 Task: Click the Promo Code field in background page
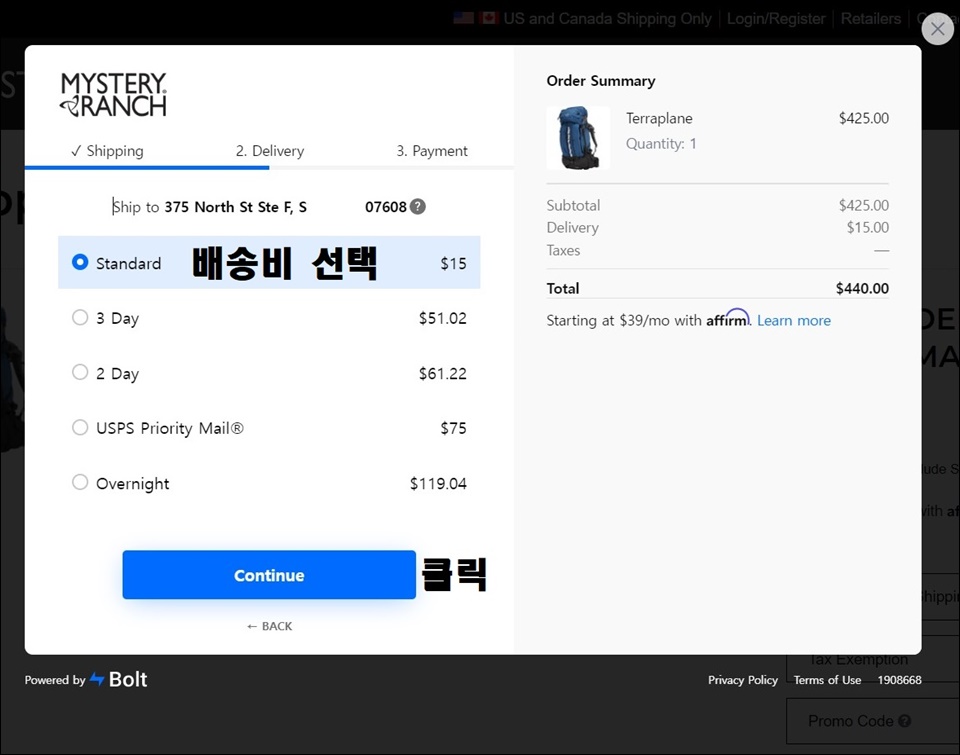click(872, 721)
